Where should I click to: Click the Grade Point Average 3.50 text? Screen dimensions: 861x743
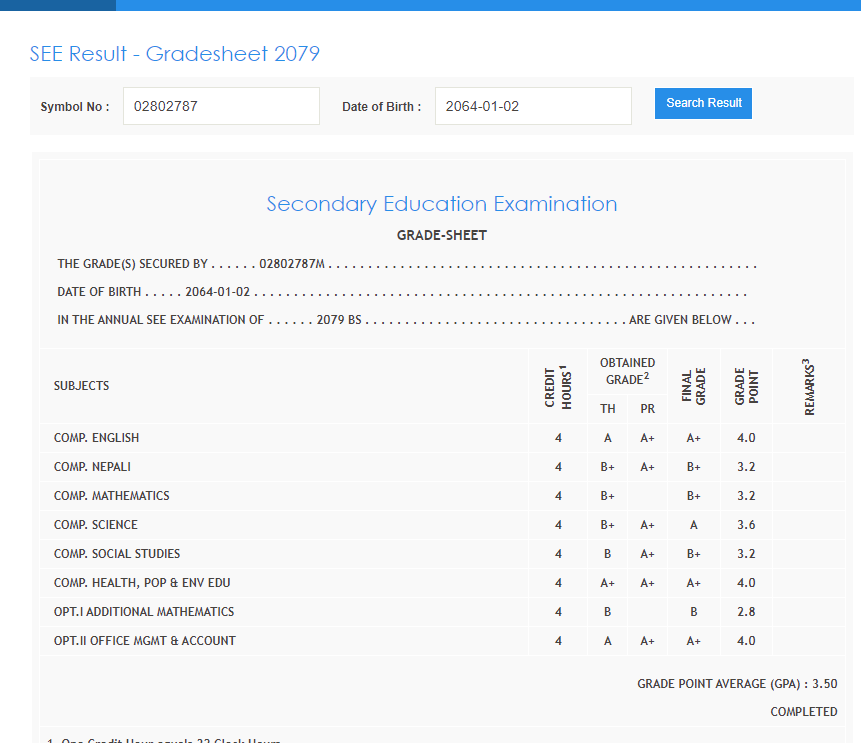pos(737,684)
